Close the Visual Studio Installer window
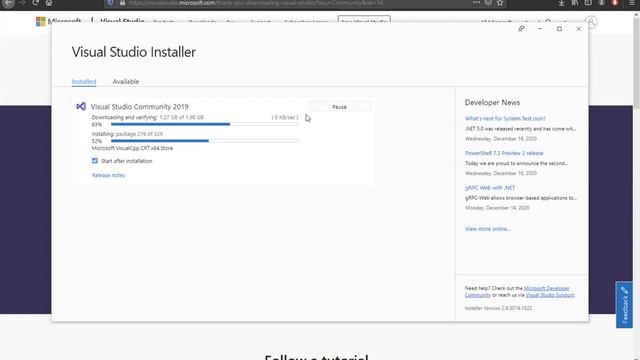The height and width of the screenshot is (360, 640). [578, 29]
